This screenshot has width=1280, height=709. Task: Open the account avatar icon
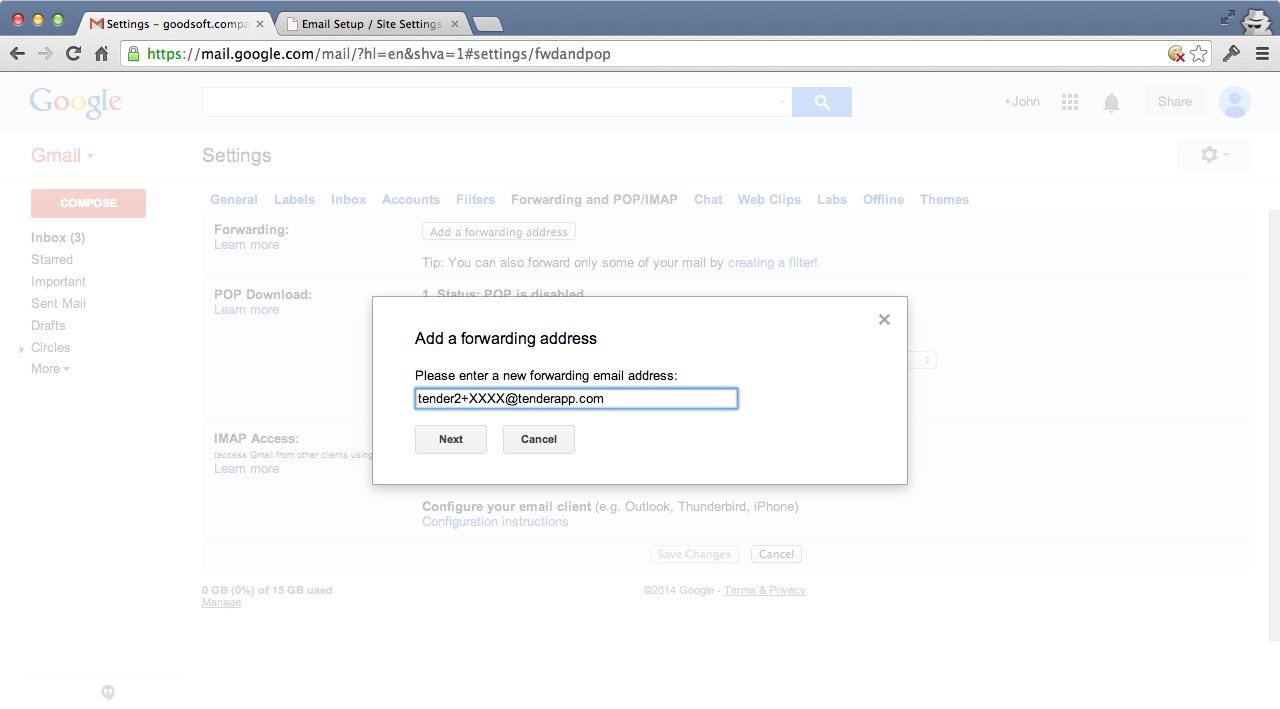[x=1235, y=102]
